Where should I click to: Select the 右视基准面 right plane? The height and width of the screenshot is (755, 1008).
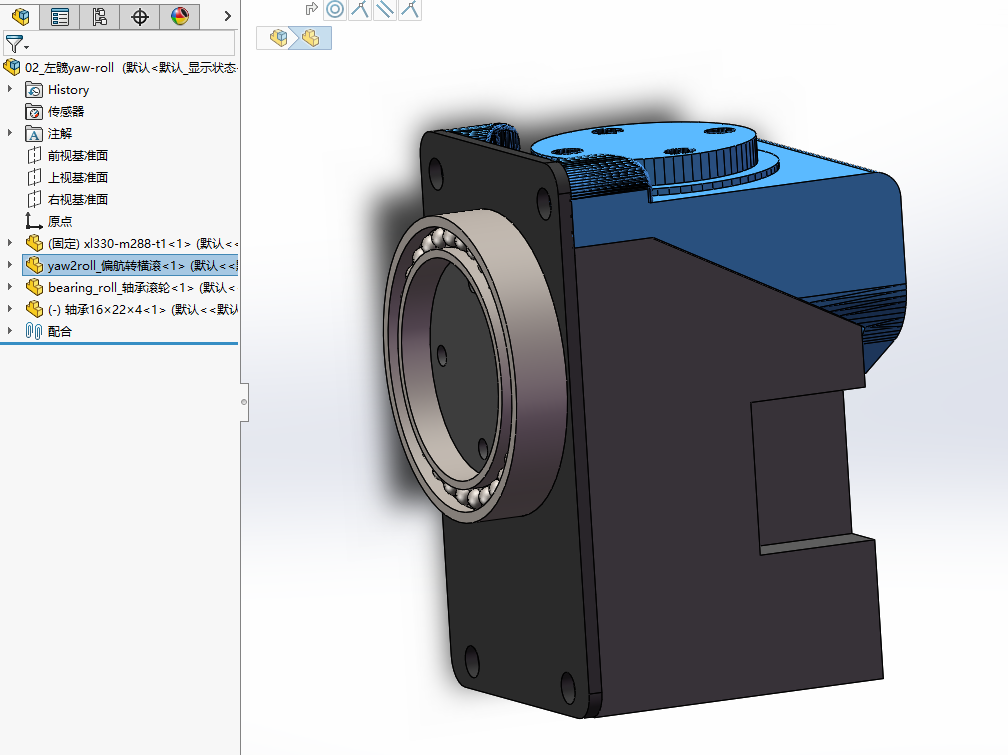(x=78, y=199)
